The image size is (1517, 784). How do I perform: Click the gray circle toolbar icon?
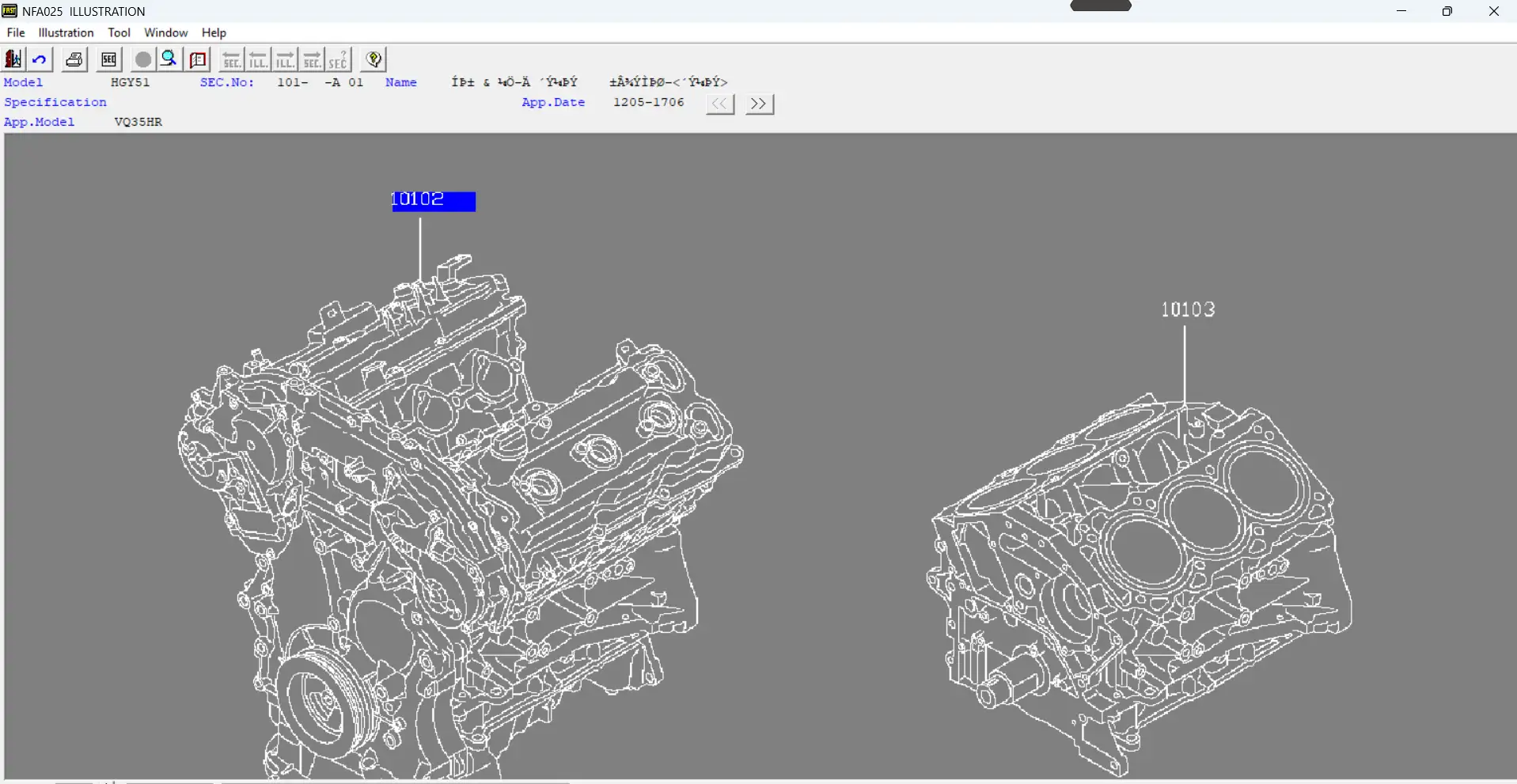(x=143, y=59)
